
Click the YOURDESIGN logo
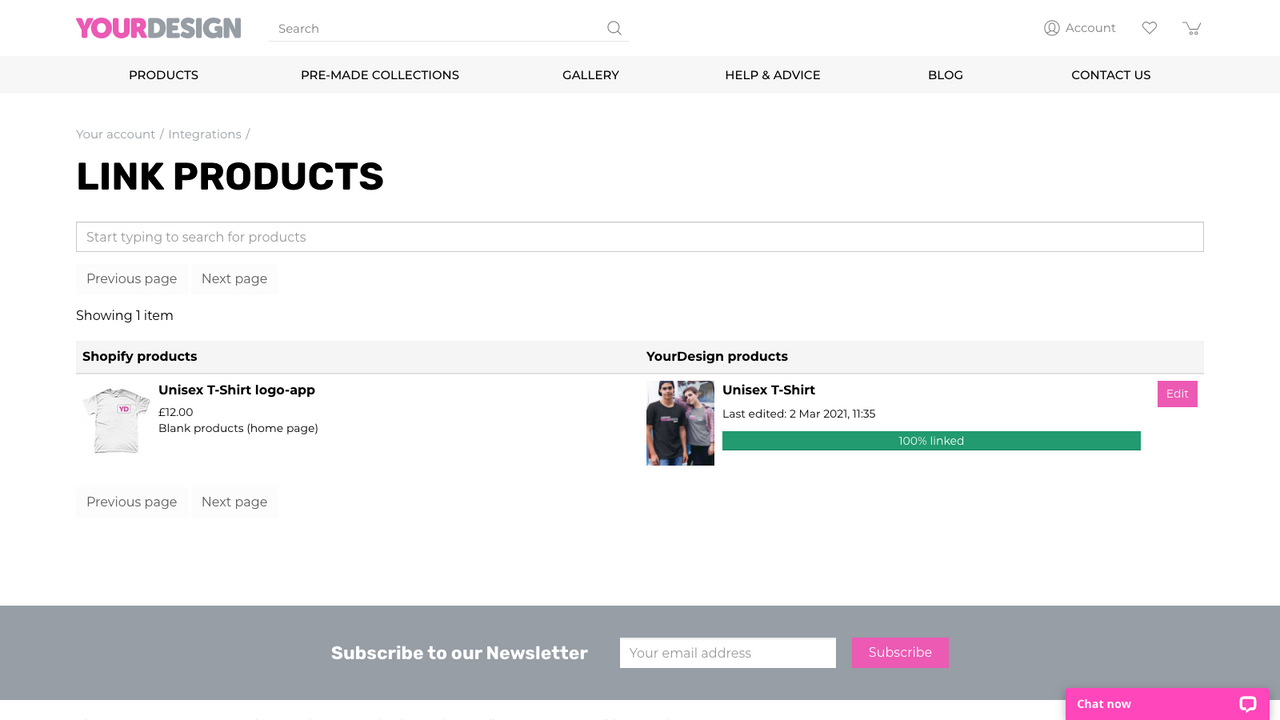[158, 28]
